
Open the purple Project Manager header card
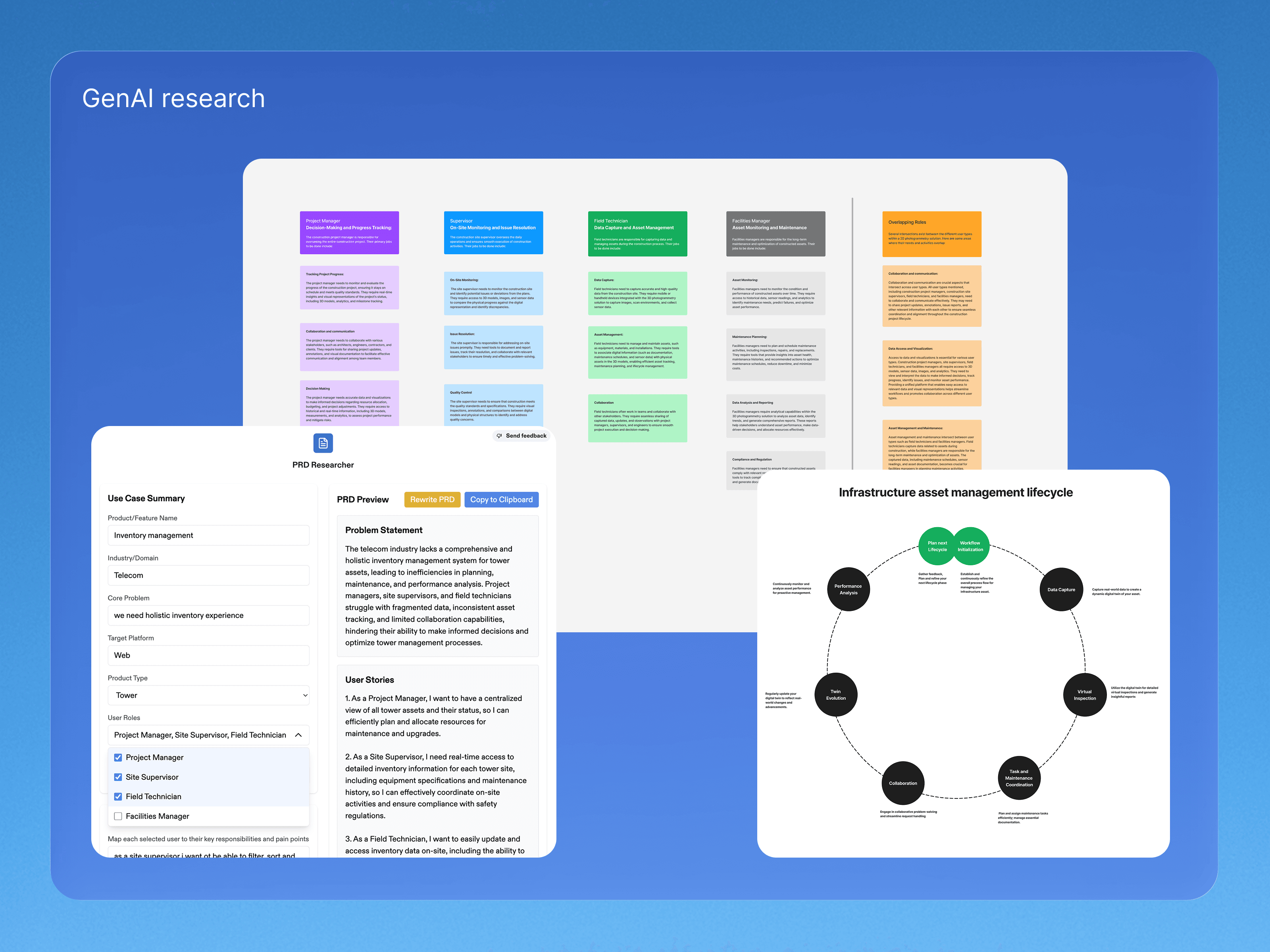(349, 232)
